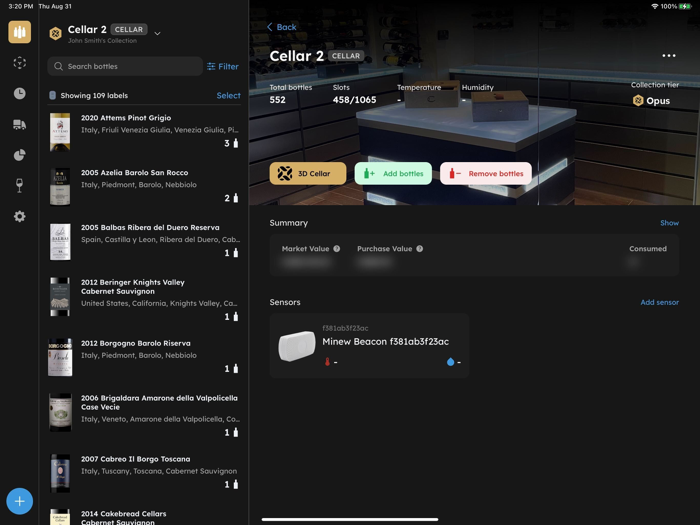Screen dimensions: 700x525
Task: Click the Search bottles field
Action: 125,66
